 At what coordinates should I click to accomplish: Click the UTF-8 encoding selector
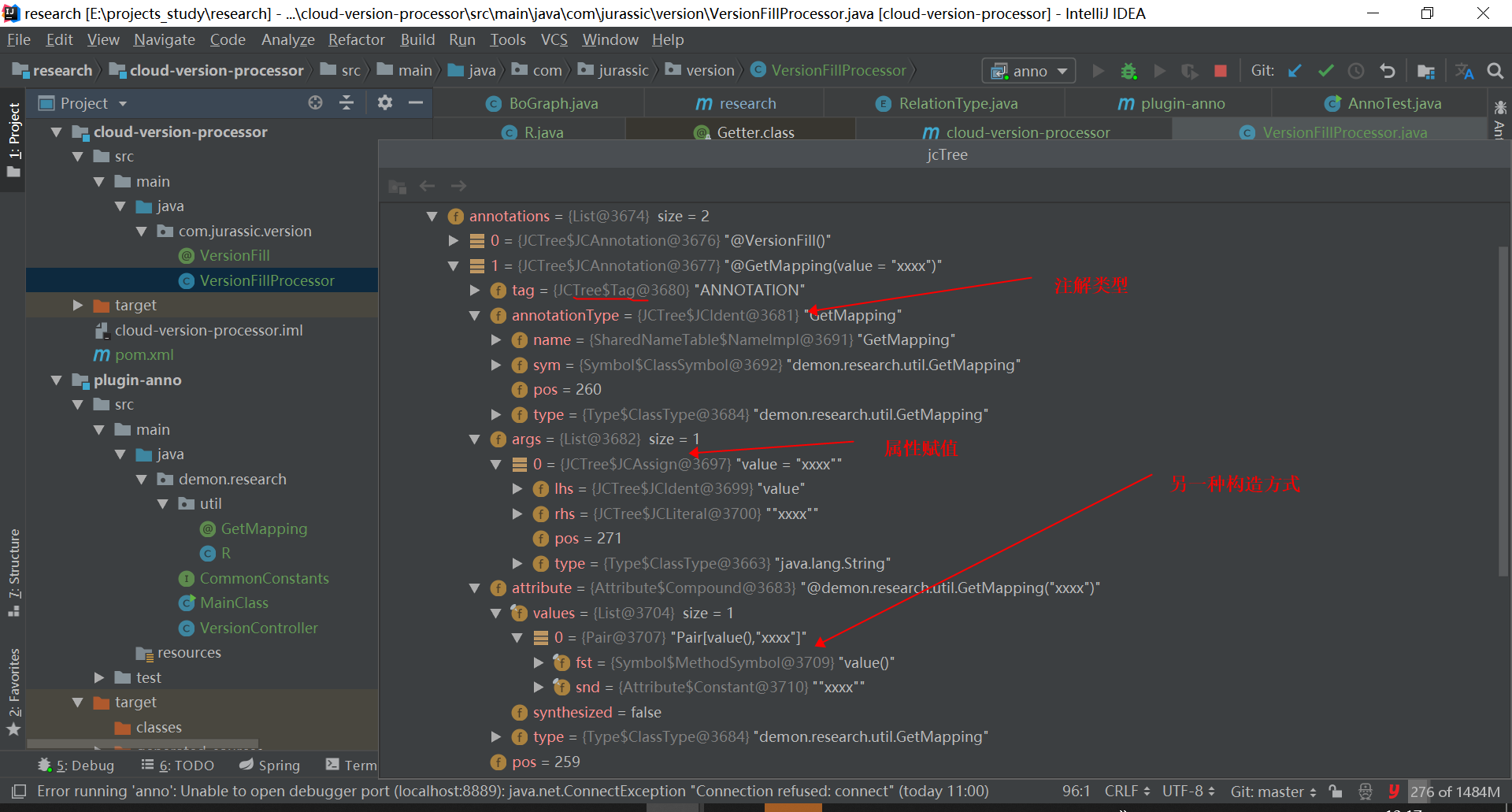(x=1188, y=791)
